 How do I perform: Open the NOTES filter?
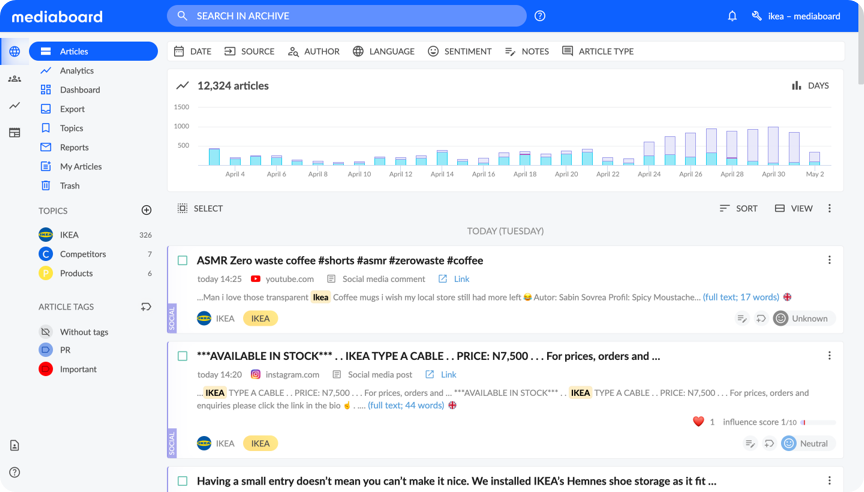pyautogui.click(x=527, y=51)
